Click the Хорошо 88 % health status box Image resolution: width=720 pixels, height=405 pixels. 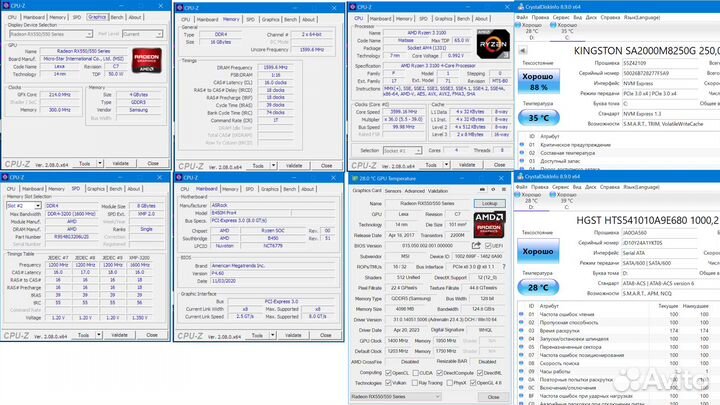539,81
